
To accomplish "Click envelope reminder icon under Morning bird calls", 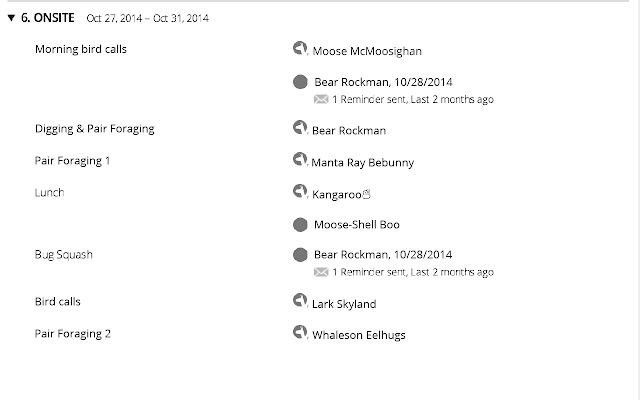I will [x=321, y=99].
